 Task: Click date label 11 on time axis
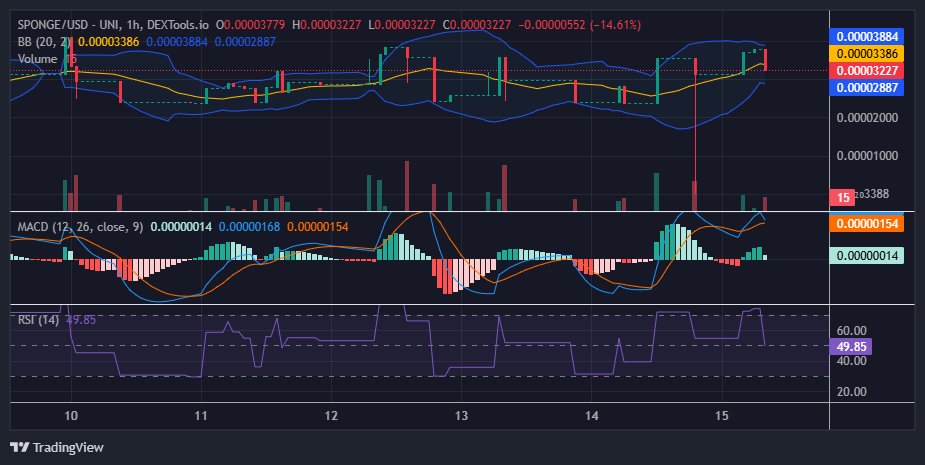click(201, 415)
